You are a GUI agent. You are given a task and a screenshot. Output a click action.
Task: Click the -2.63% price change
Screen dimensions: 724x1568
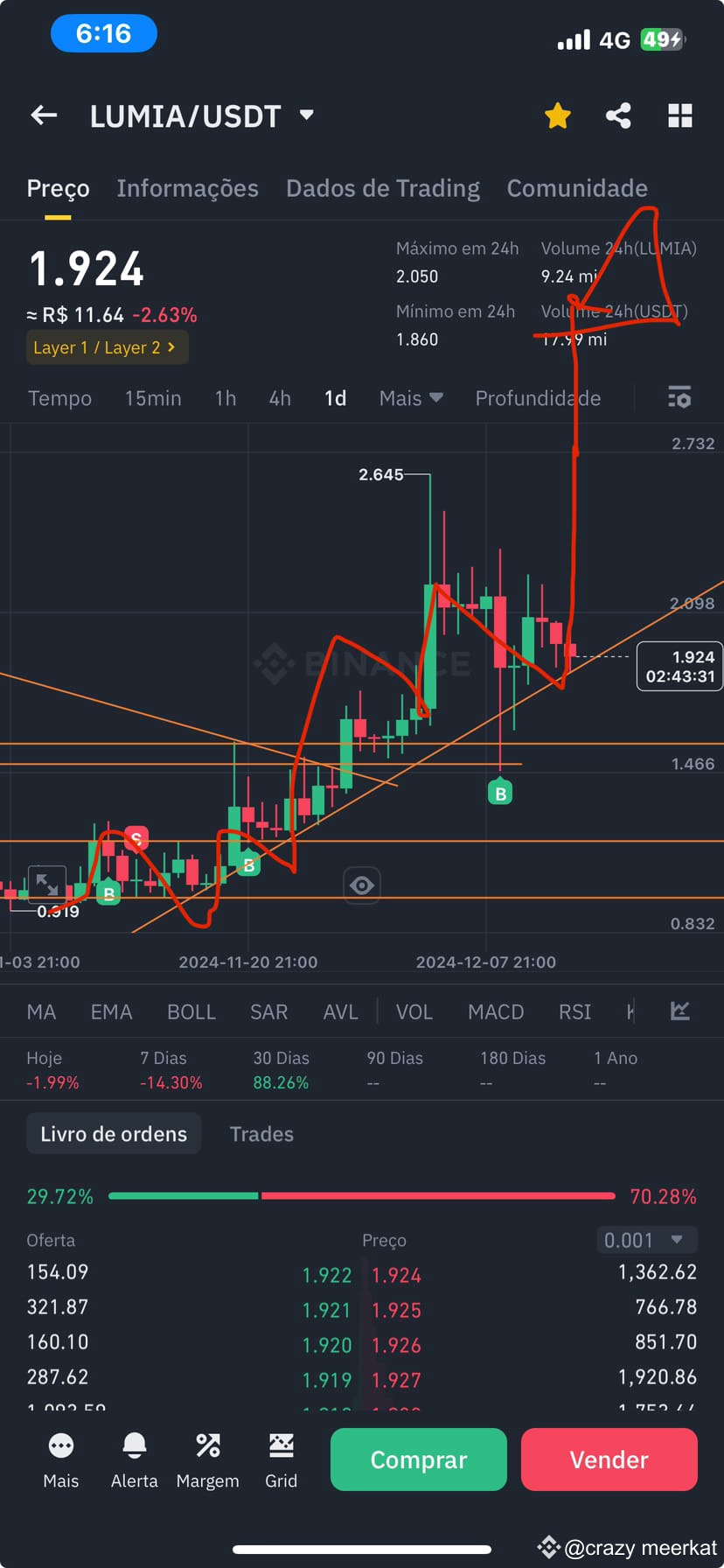(164, 315)
